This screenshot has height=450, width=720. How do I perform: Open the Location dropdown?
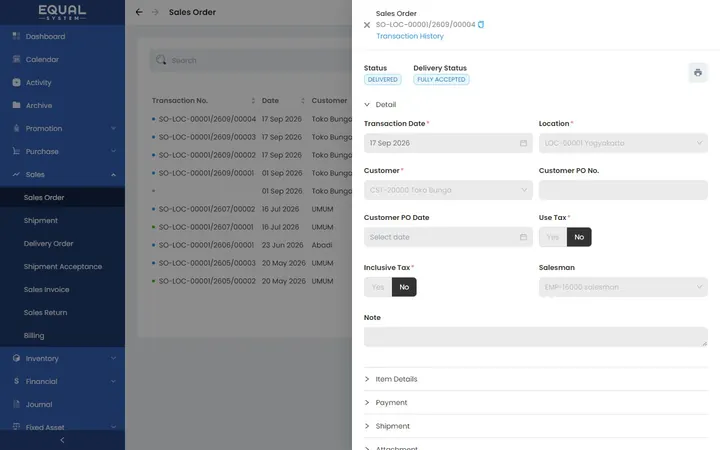(623, 143)
